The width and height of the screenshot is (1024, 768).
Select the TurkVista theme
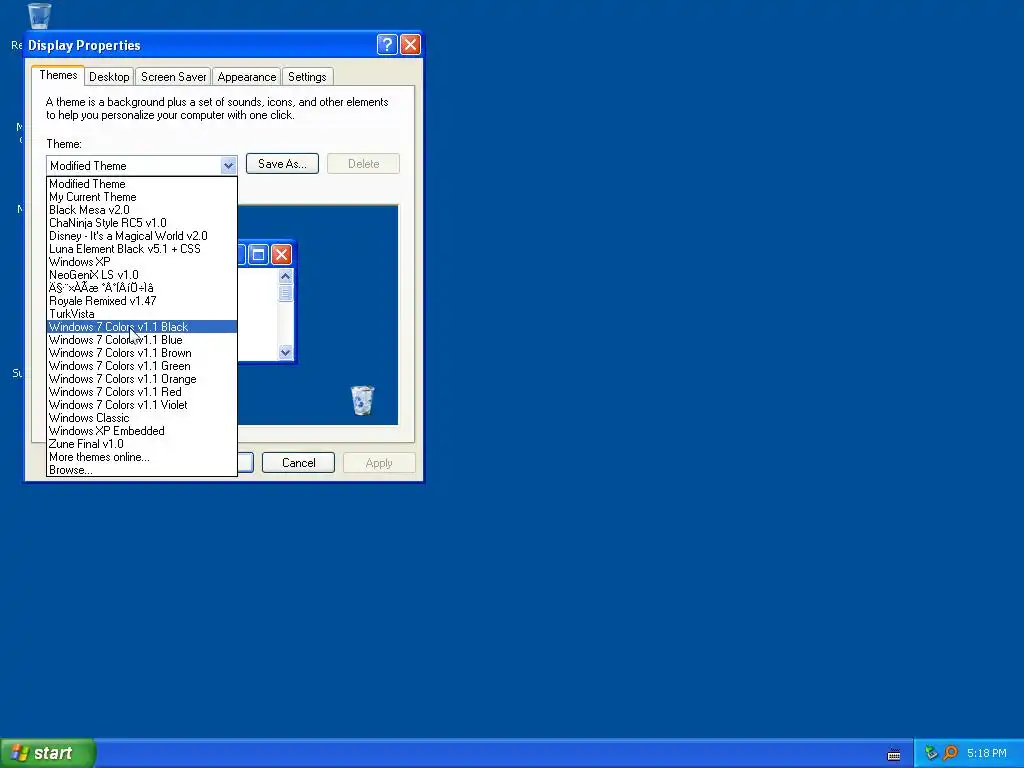[142, 314]
